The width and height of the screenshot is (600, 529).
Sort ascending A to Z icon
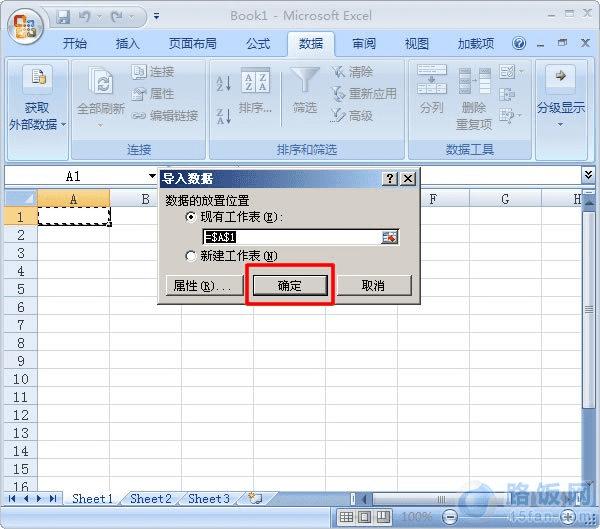click(224, 83)
